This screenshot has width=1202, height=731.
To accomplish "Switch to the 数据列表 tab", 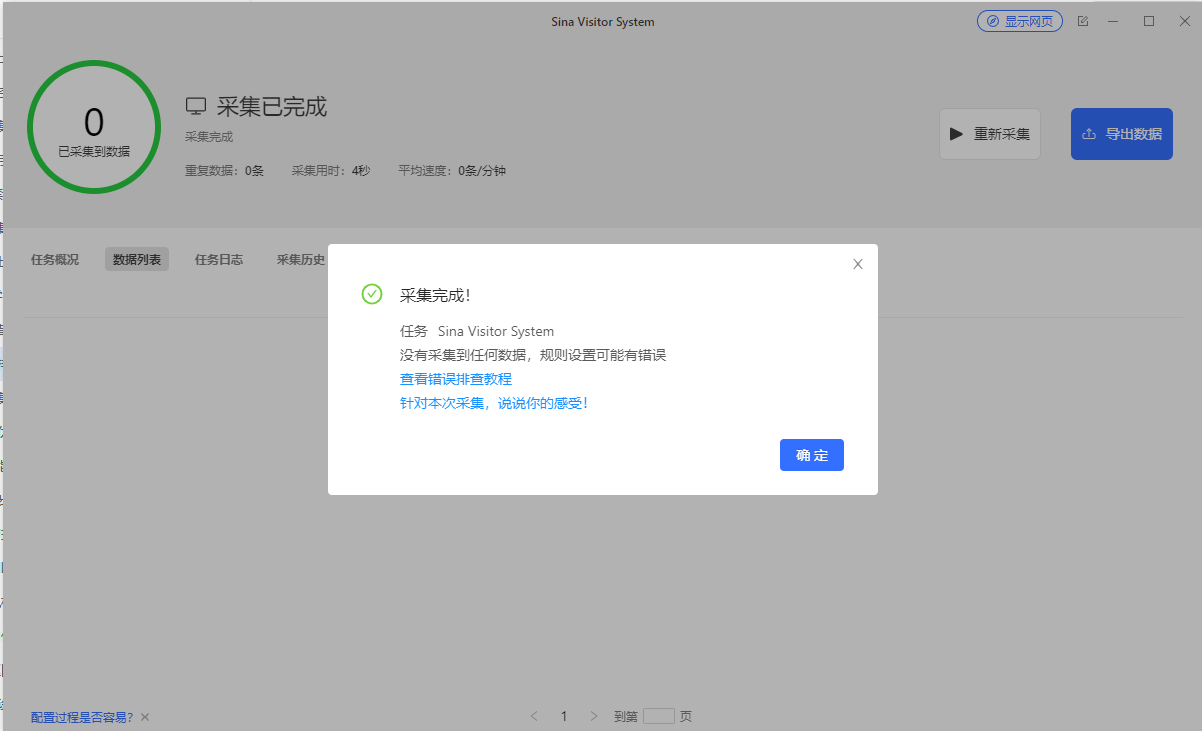I will [x=137, y=259].
